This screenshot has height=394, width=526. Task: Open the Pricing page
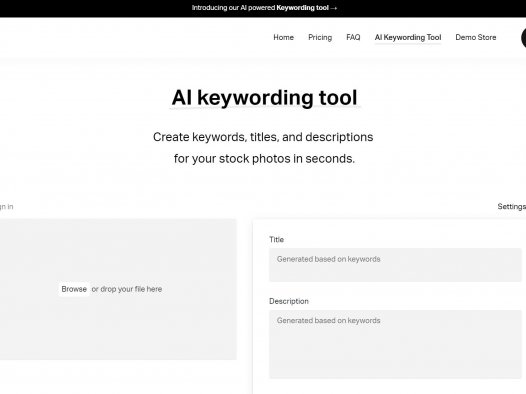click(x=320, y=37)
